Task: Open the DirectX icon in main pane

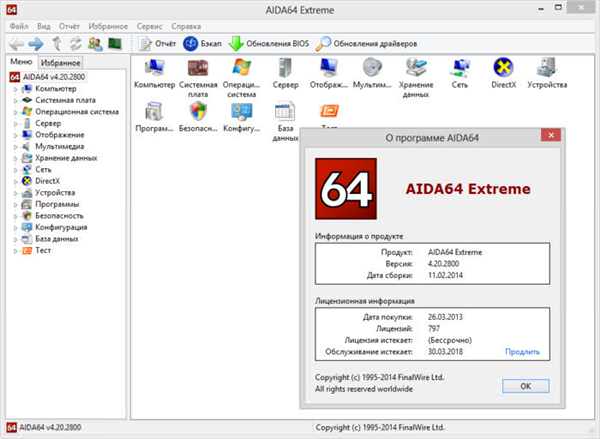Action: 503,73
